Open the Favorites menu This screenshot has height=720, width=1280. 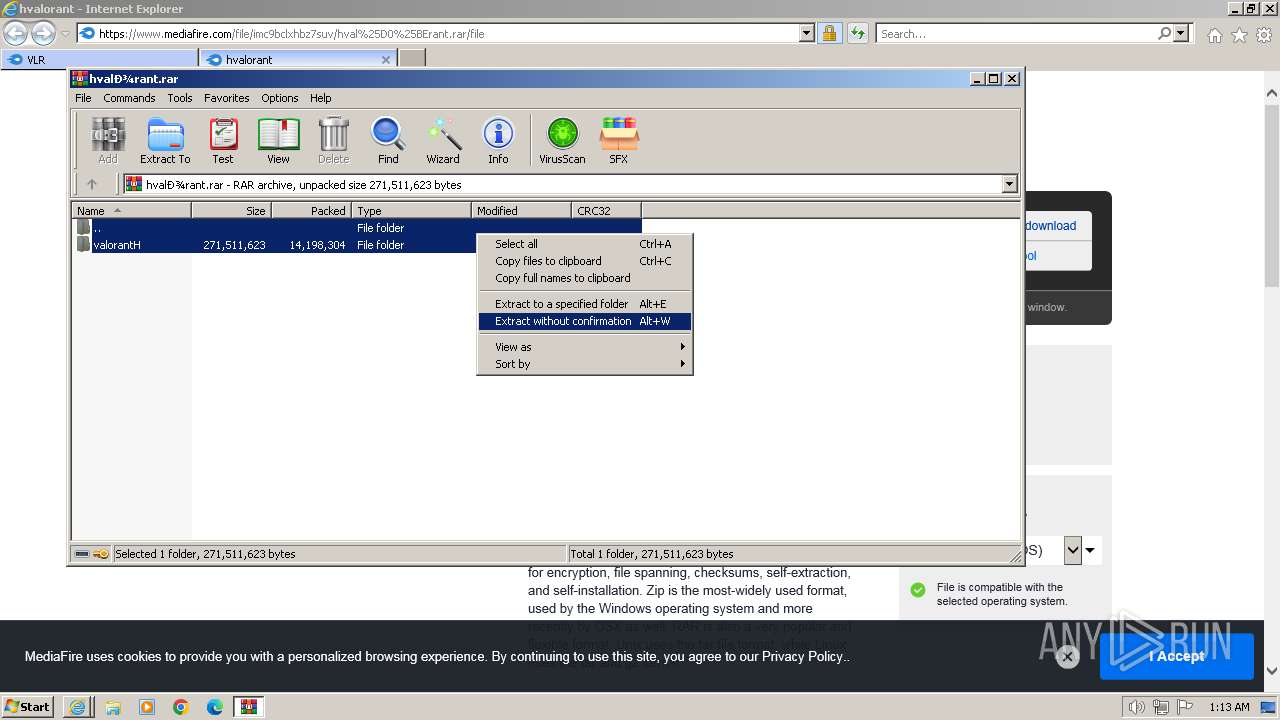(x=227, y=98)
